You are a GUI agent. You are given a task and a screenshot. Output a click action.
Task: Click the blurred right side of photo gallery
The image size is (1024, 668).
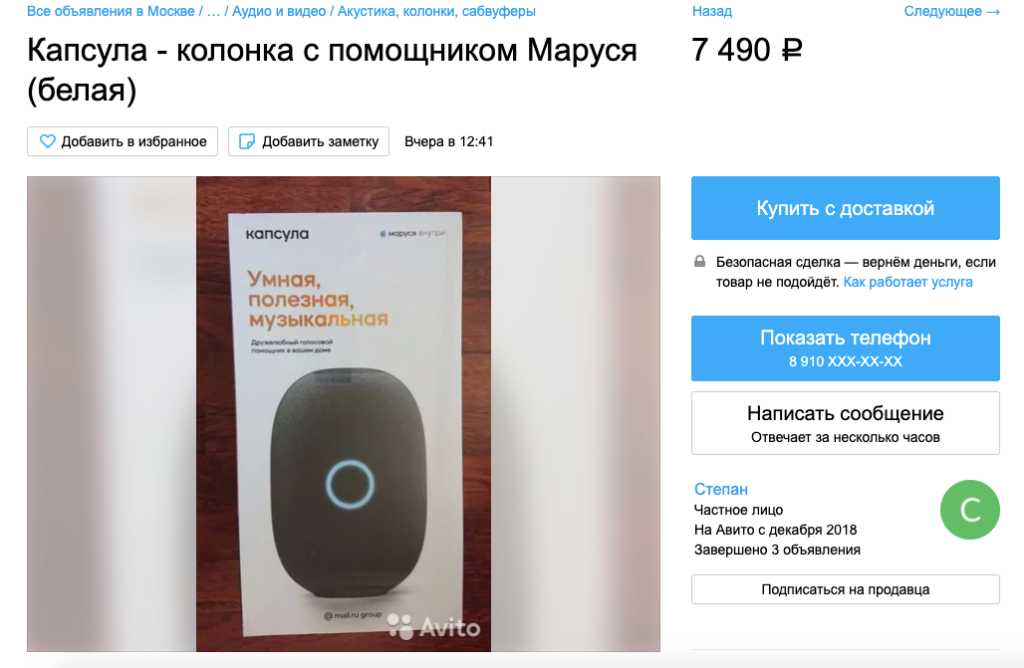pyautogui.click(x=575, y=413)
